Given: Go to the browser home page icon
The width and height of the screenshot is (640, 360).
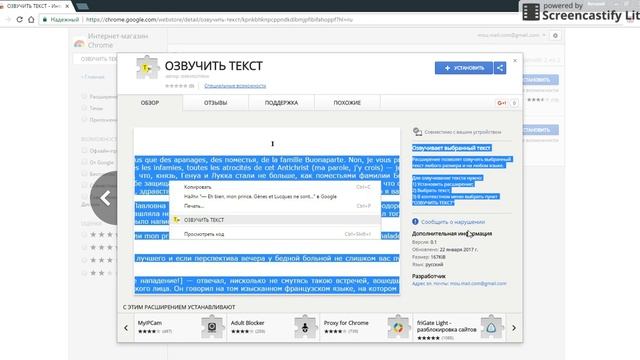Looking at the screenshot, I should pyautogui.click(x=31, y=19).
